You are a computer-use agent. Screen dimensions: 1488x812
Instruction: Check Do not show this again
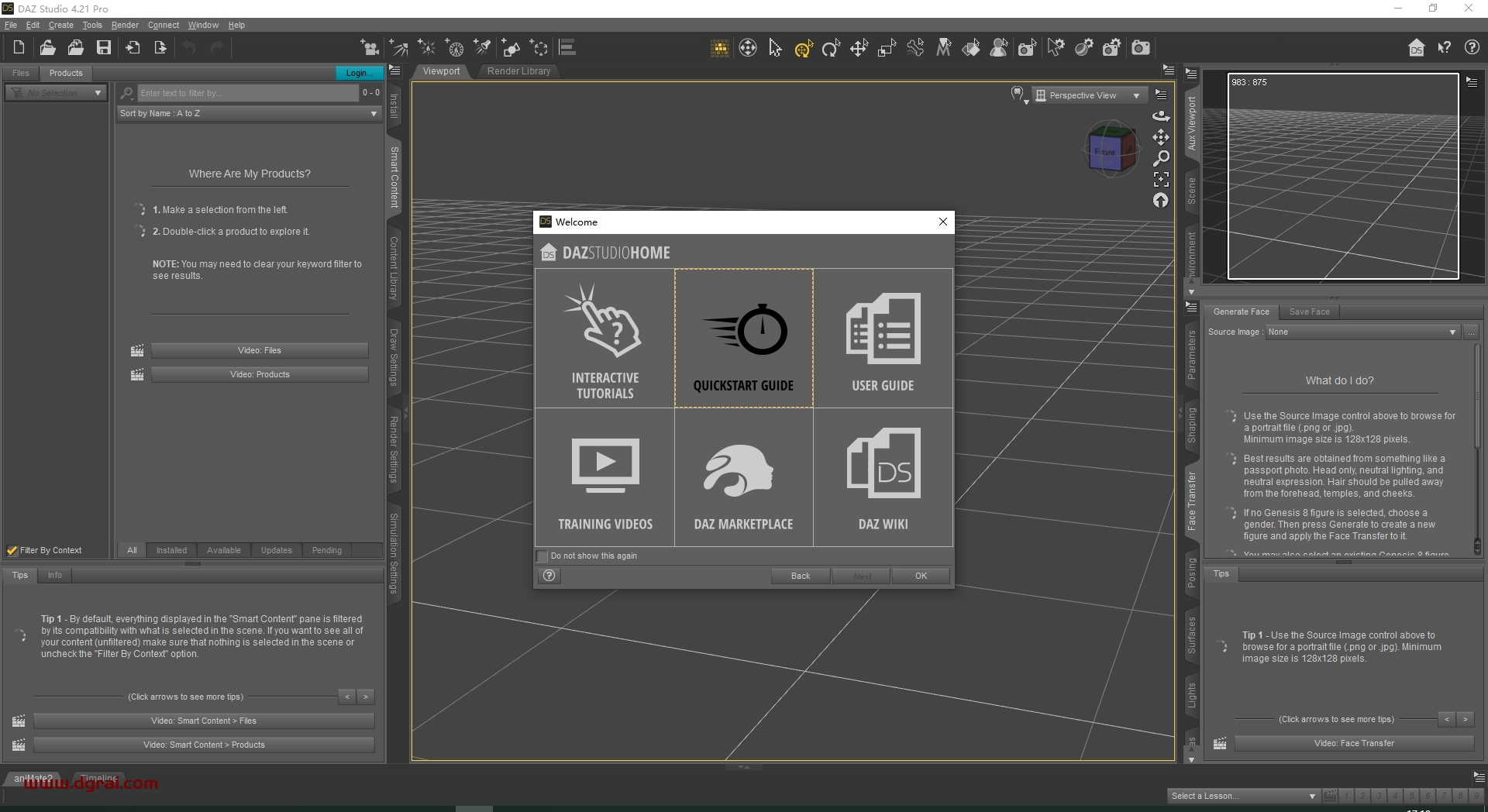coord(542,556)
